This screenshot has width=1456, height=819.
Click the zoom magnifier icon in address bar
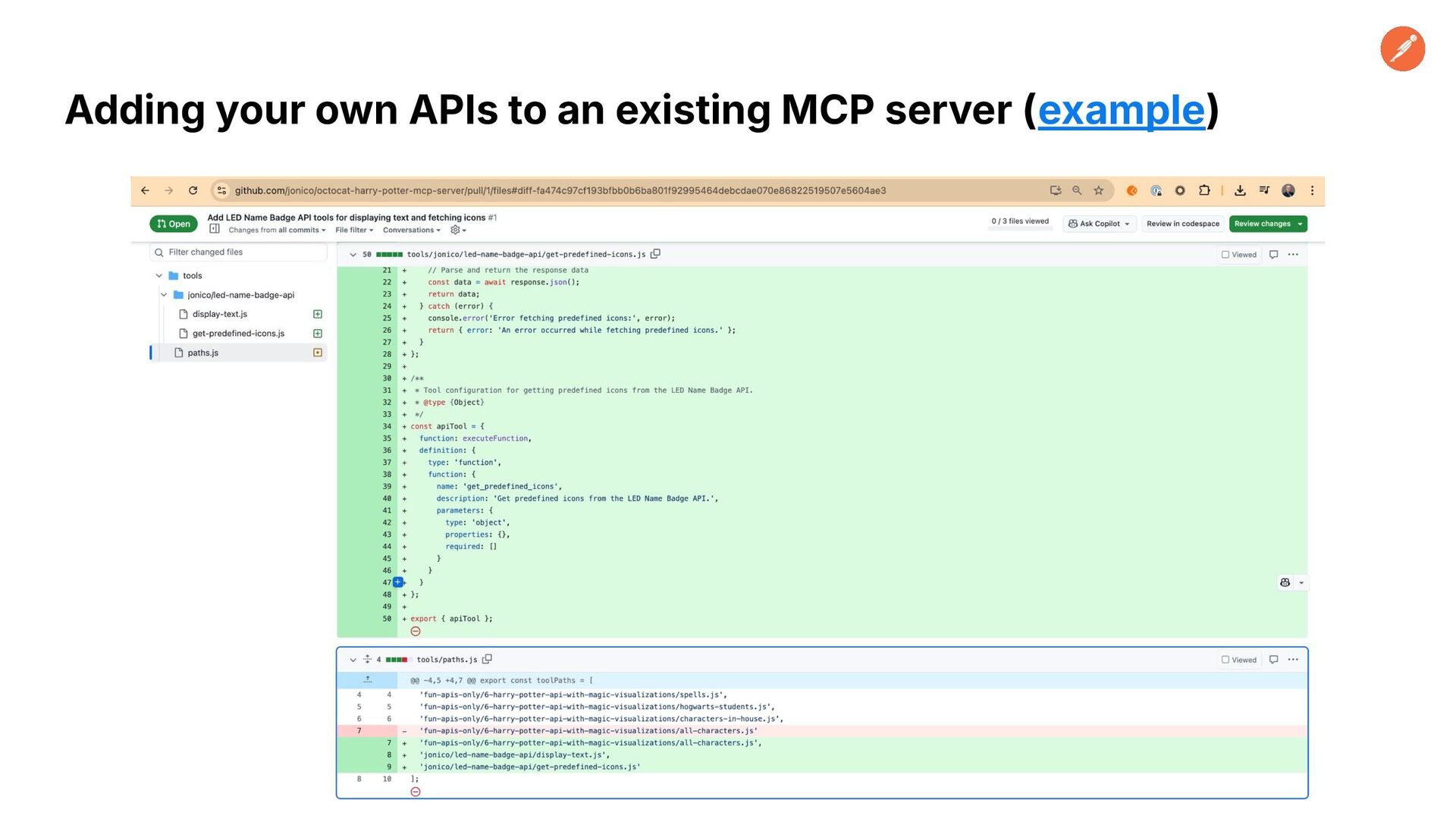click(x=1077, y=190)
